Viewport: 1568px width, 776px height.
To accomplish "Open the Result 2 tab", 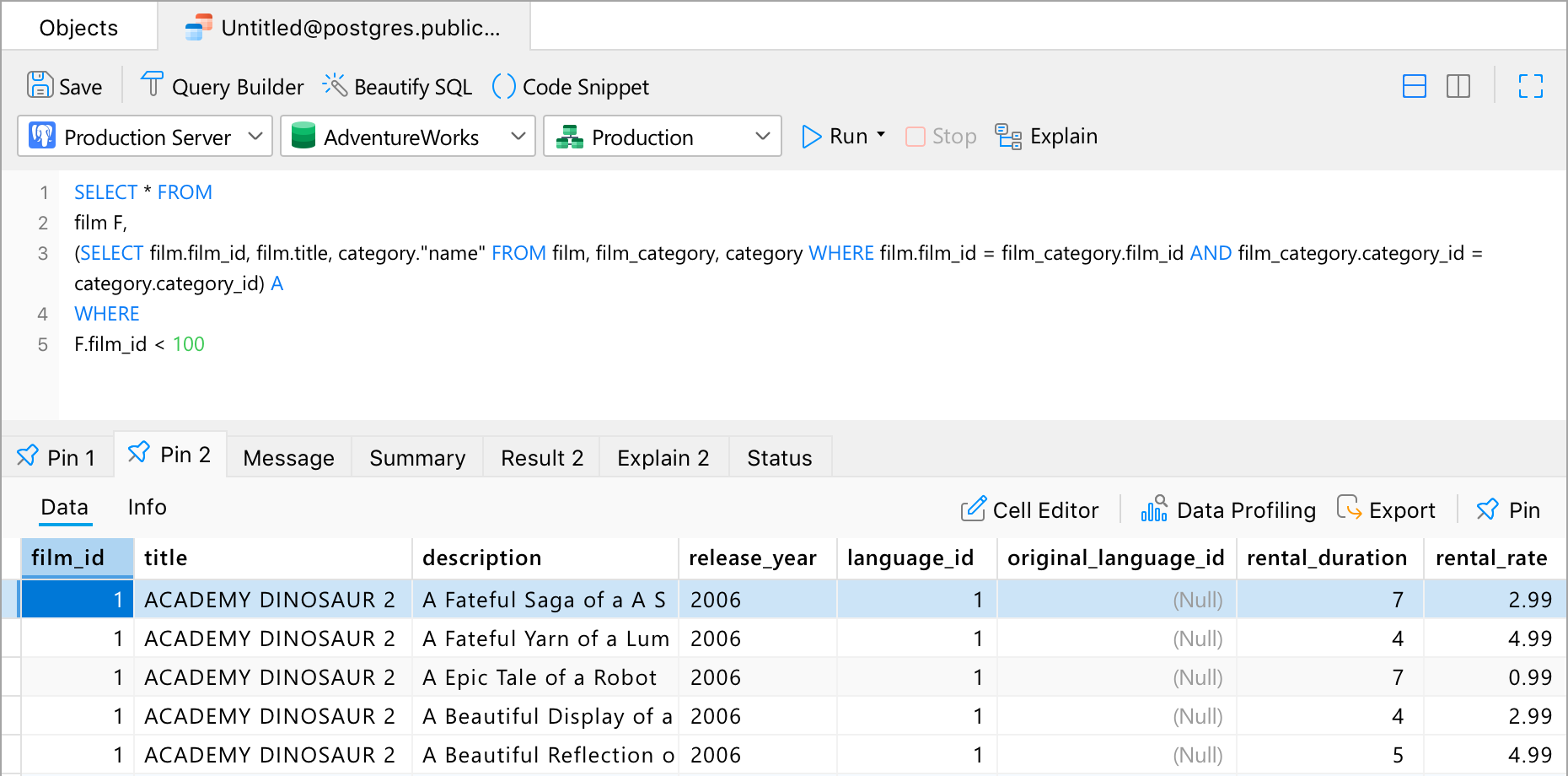I will [x=542, y=457].
